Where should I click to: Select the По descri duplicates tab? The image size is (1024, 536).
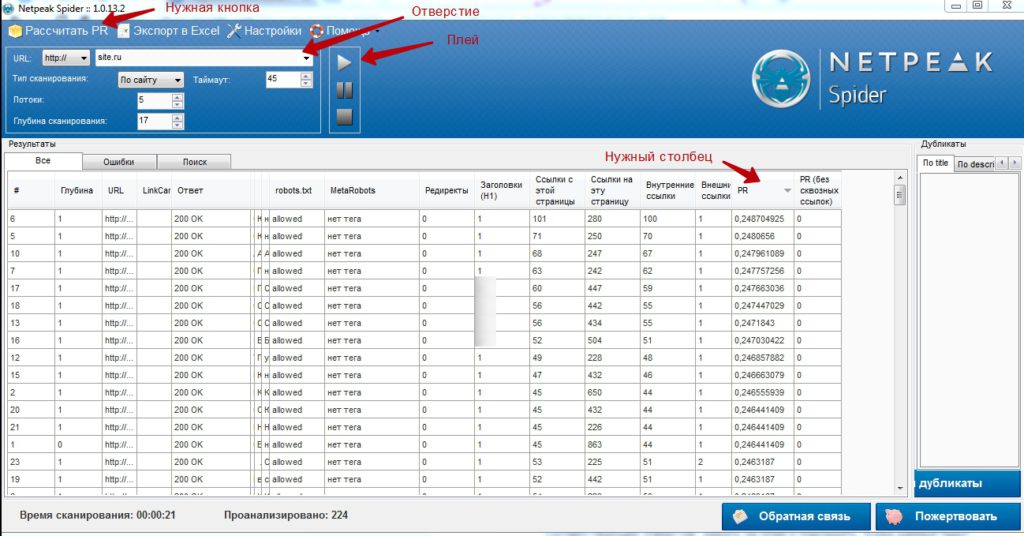(975, 165)
